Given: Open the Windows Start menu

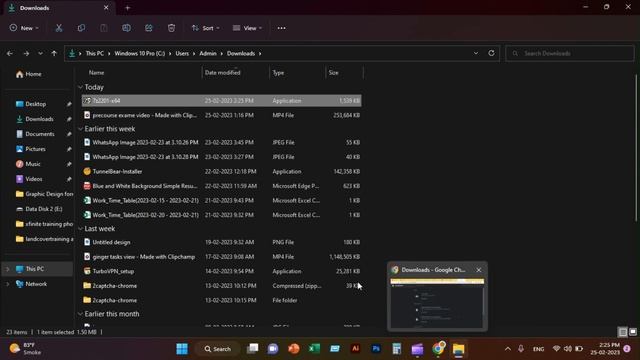Looking at the screenshot, I should click(182, 349).
